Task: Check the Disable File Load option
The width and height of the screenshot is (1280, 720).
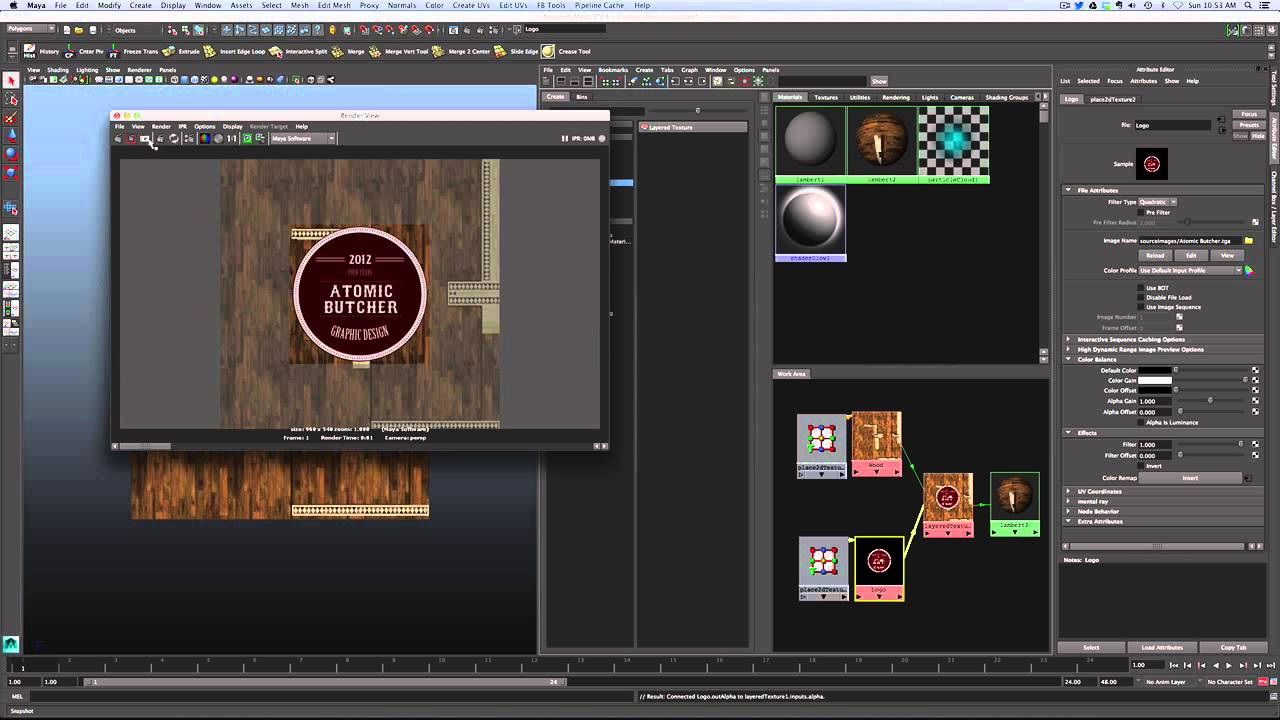Action: tap(1142, 297)
